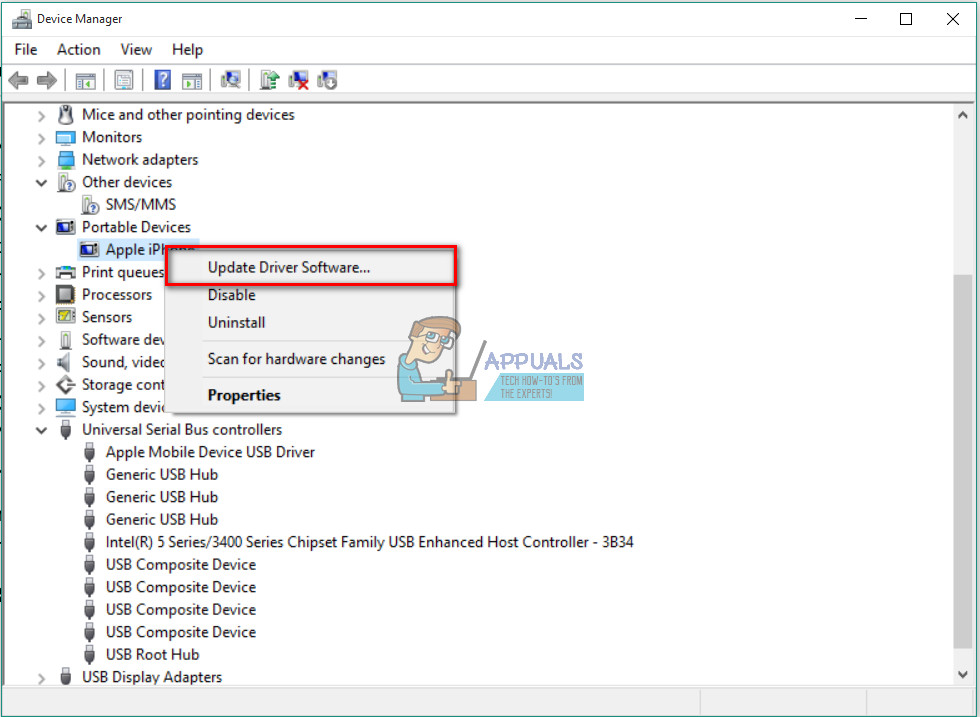Click the System devices monitor icon
Viewport: 980px width, 717px height.
pos(66,408)
